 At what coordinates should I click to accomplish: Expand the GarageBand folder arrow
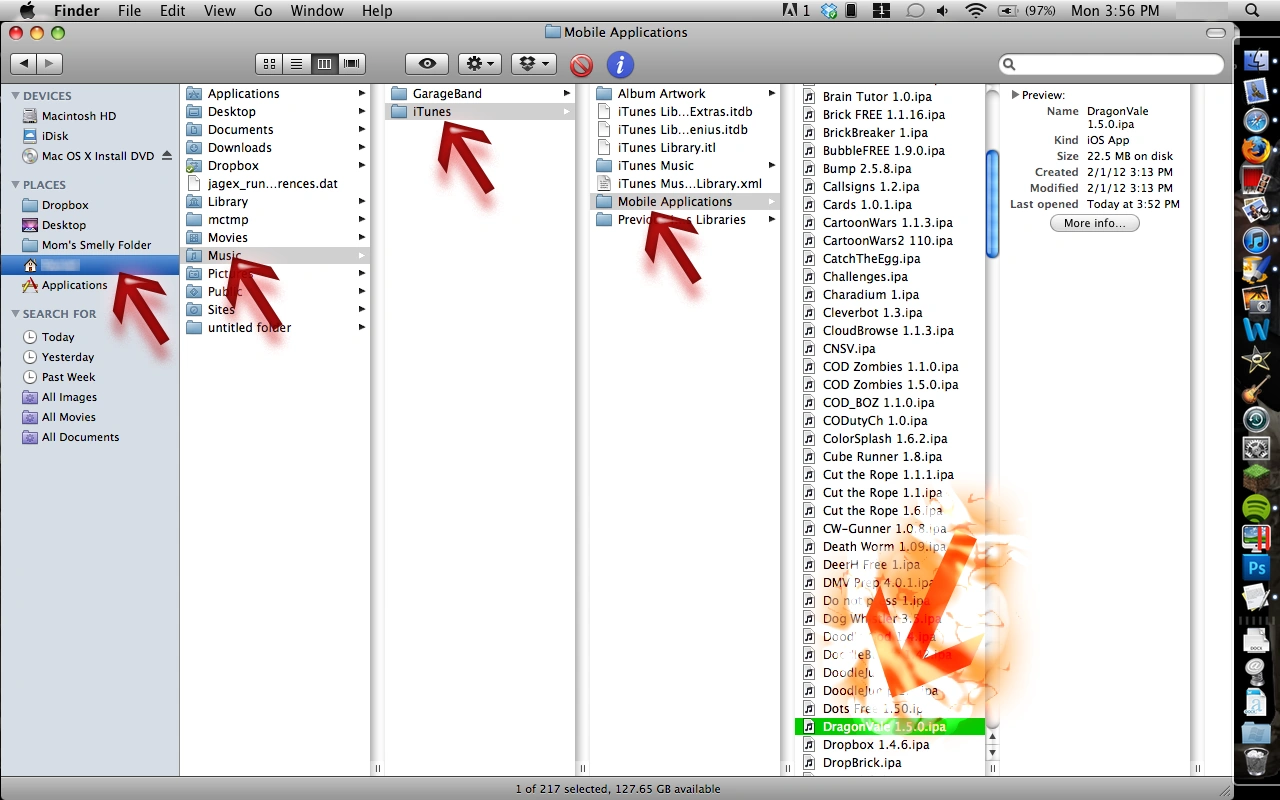pyautogui.click(x=567, y=94)
